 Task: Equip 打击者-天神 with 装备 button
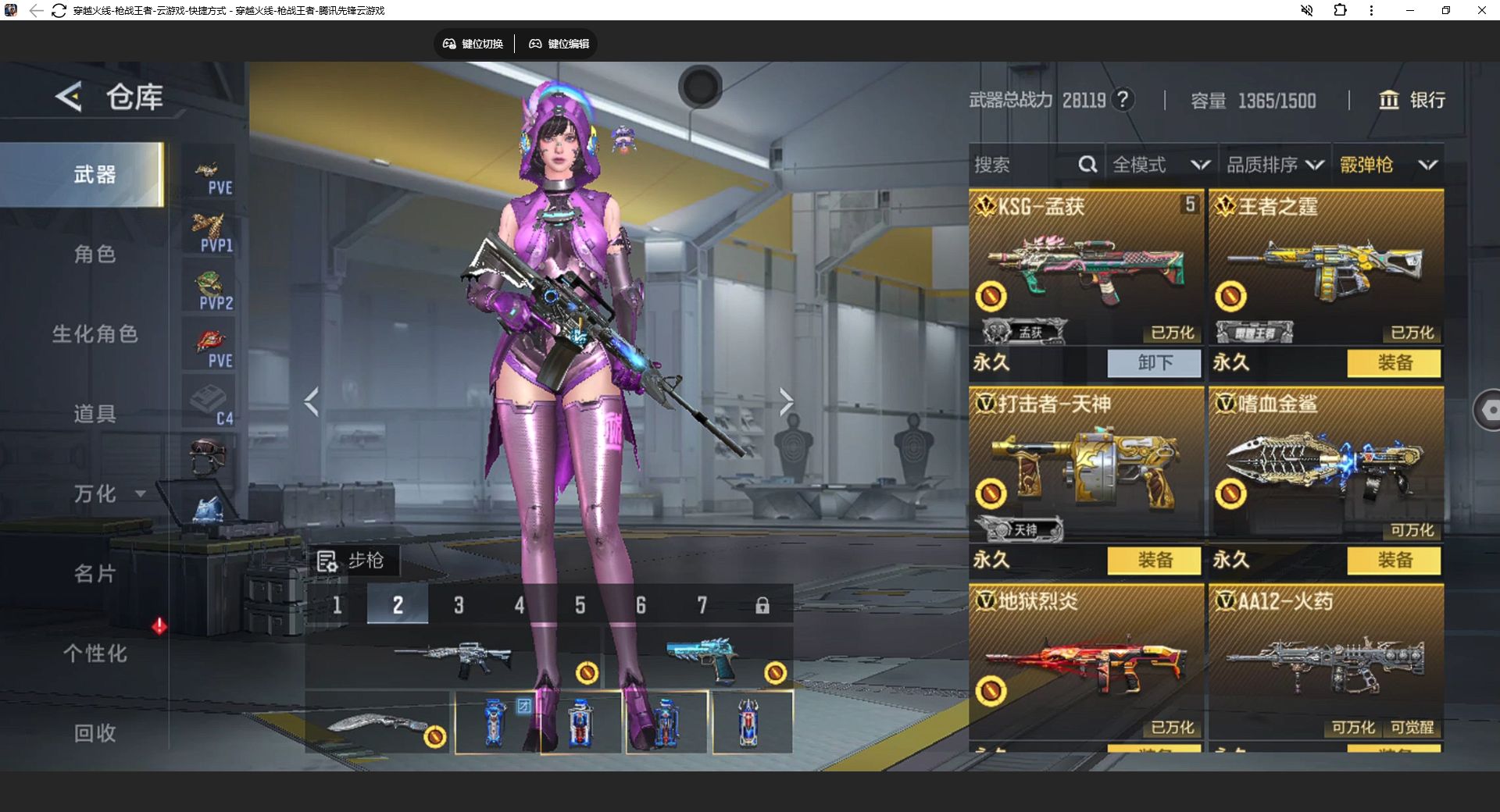(1155, 561)
